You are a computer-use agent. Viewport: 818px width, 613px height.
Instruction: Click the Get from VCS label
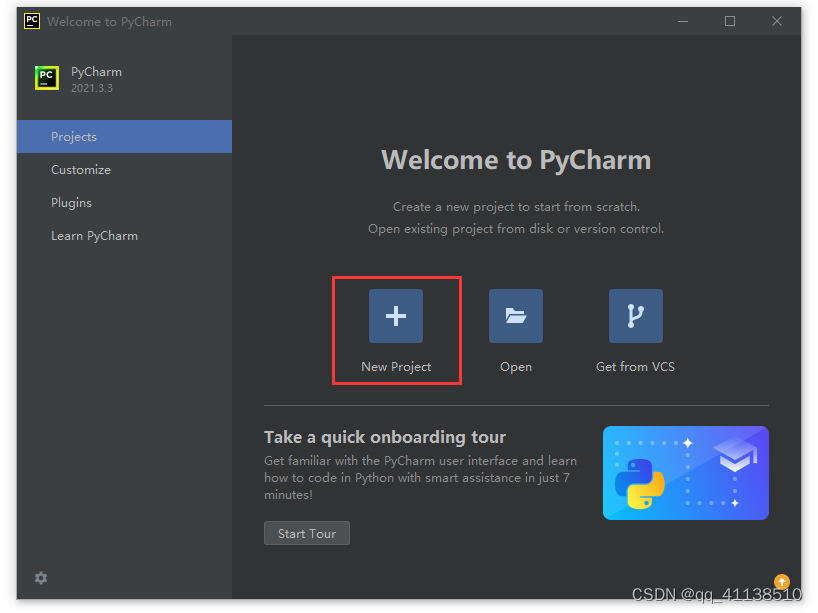pyautogui.click(x=635, y=367)
